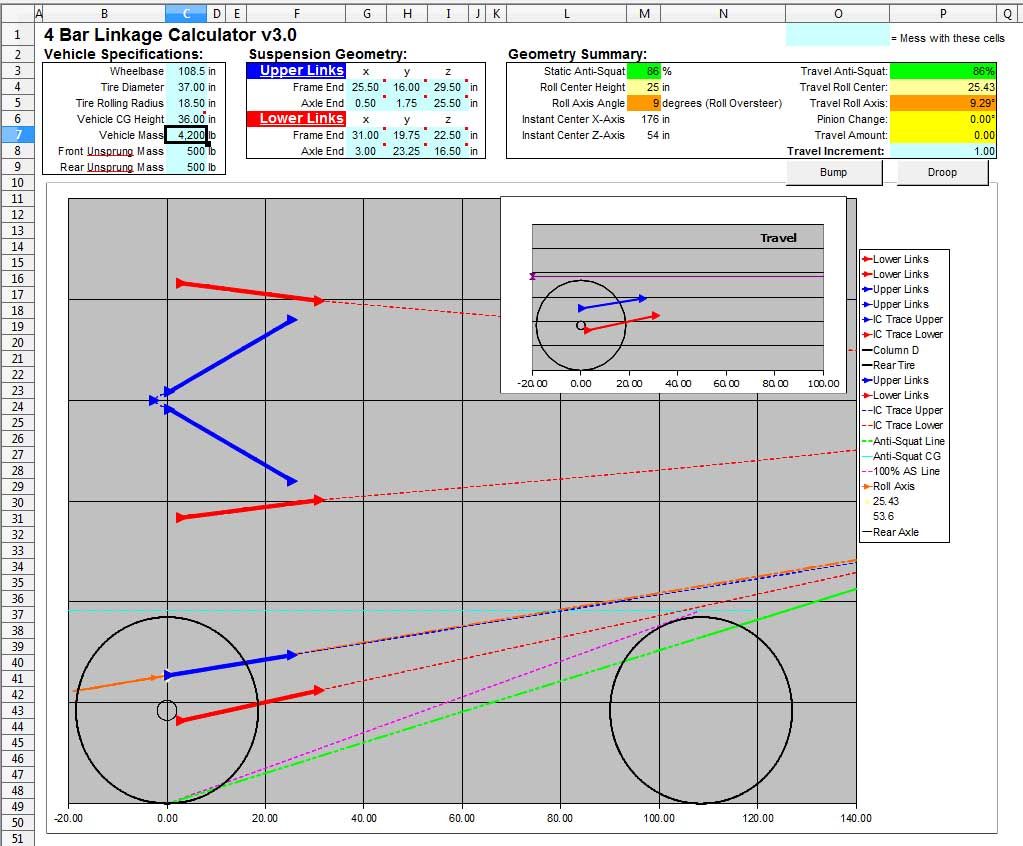
Task: Select the Travel Increment value 1.00
Action: point(943,151)
